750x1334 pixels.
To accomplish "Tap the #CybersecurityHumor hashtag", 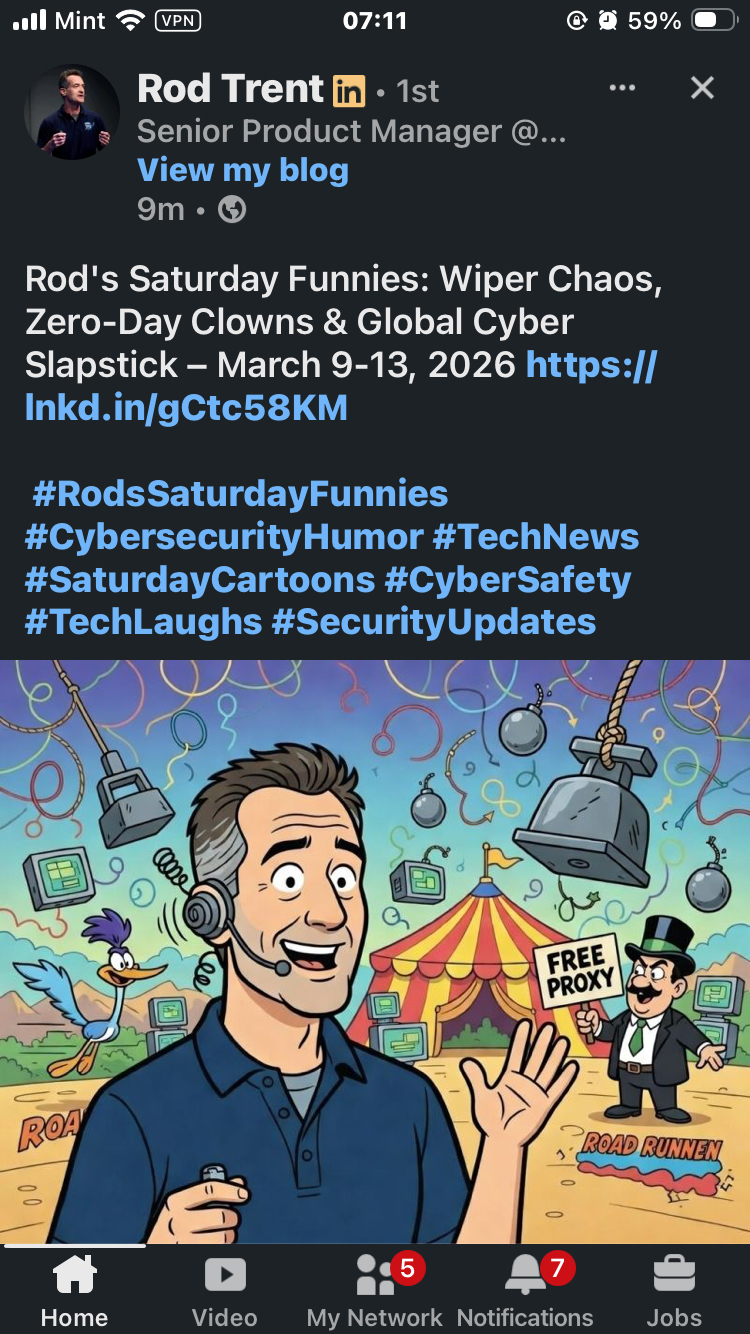I will click(224, 536).
